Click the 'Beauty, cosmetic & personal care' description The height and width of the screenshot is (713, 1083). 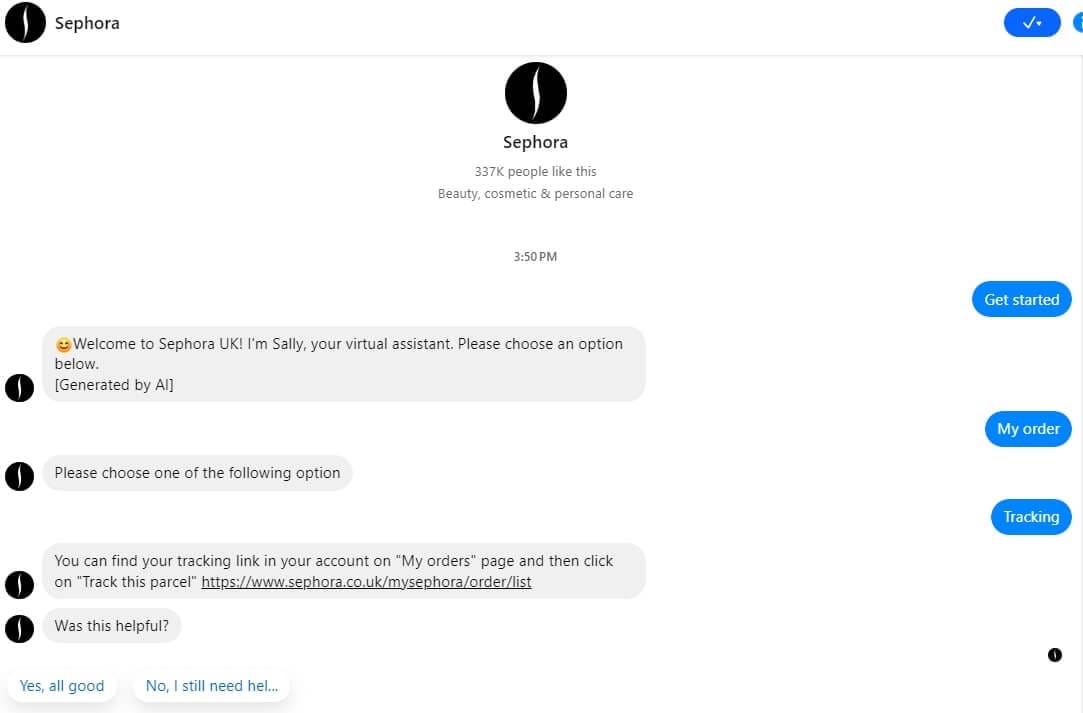[535, 193]
